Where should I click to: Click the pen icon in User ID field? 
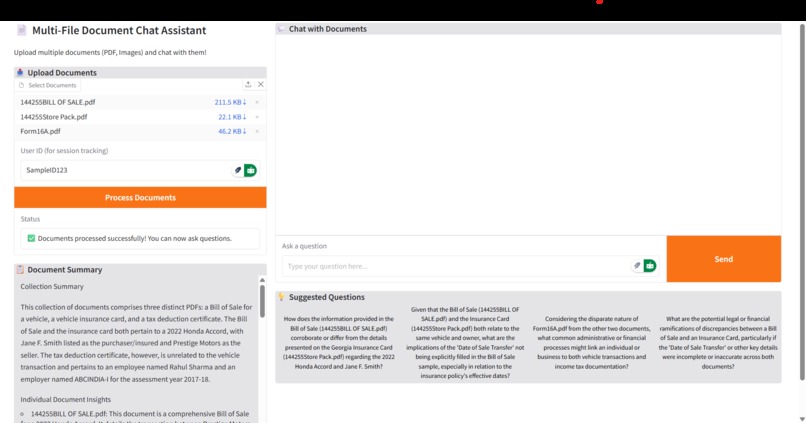click(x=237, y=170)
